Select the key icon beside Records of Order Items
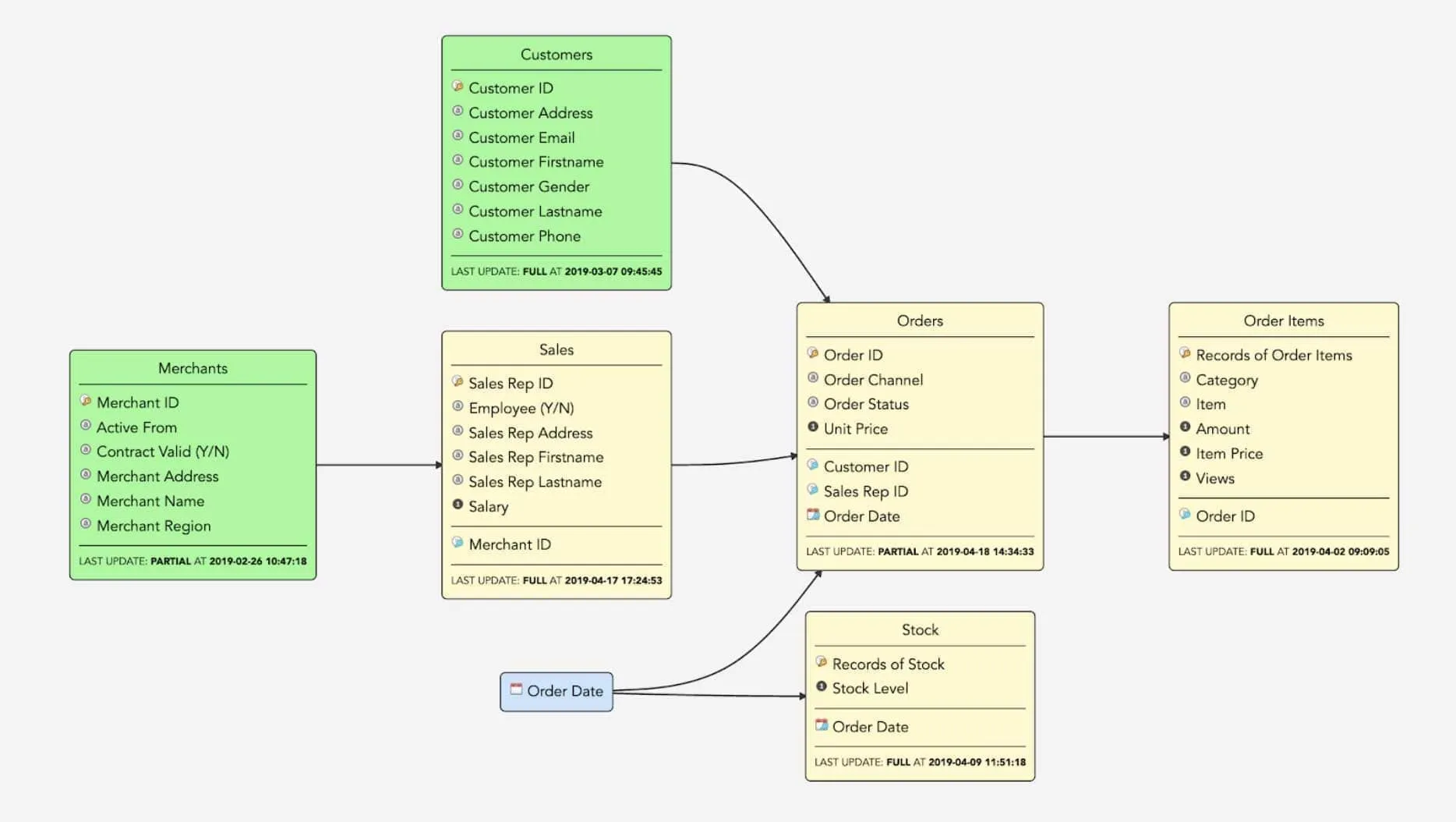The width and height of the screenshot is (1456, 822). click(x=1183, y=355)
